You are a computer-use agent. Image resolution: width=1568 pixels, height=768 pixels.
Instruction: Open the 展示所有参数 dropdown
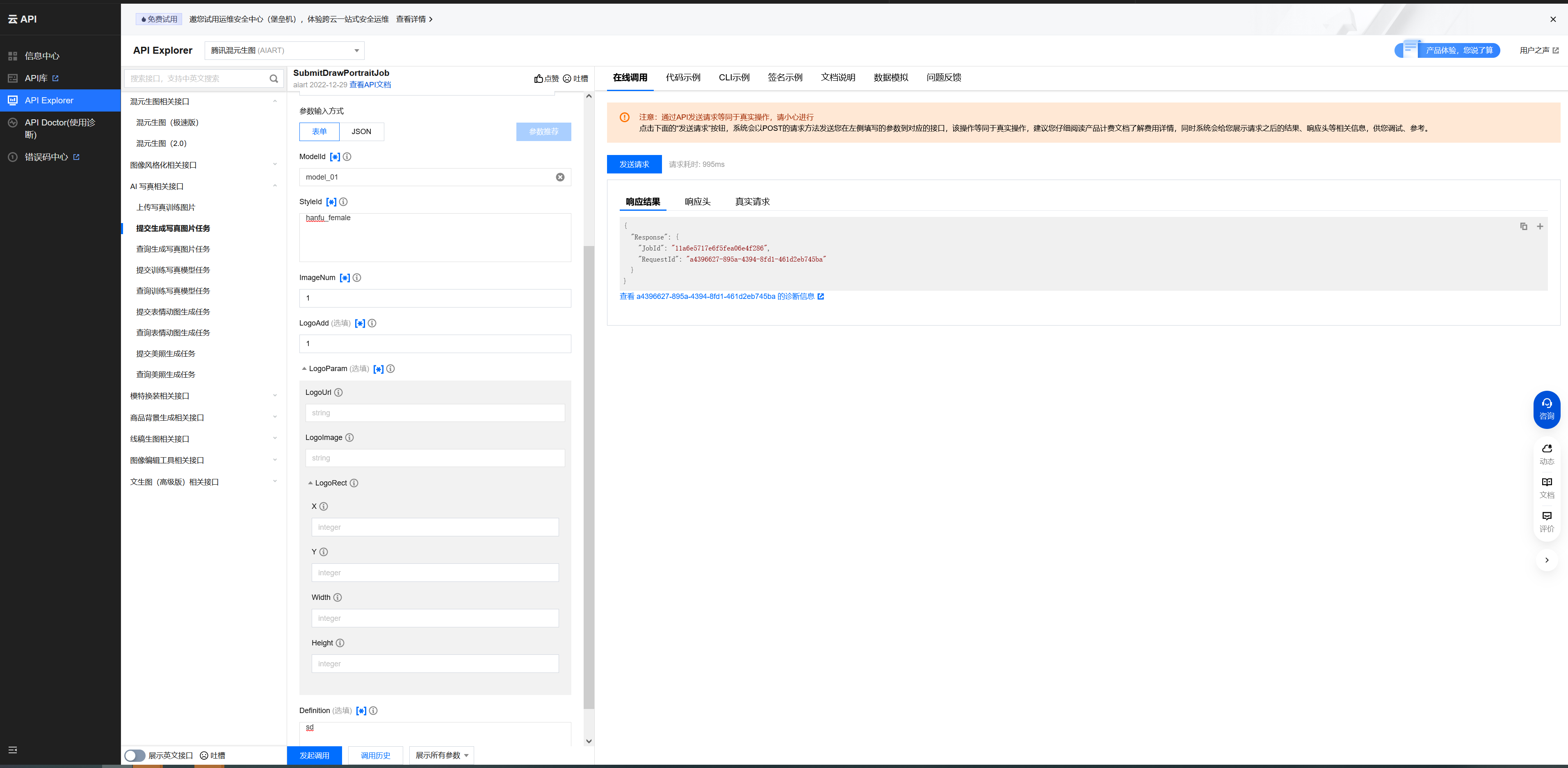441,755
